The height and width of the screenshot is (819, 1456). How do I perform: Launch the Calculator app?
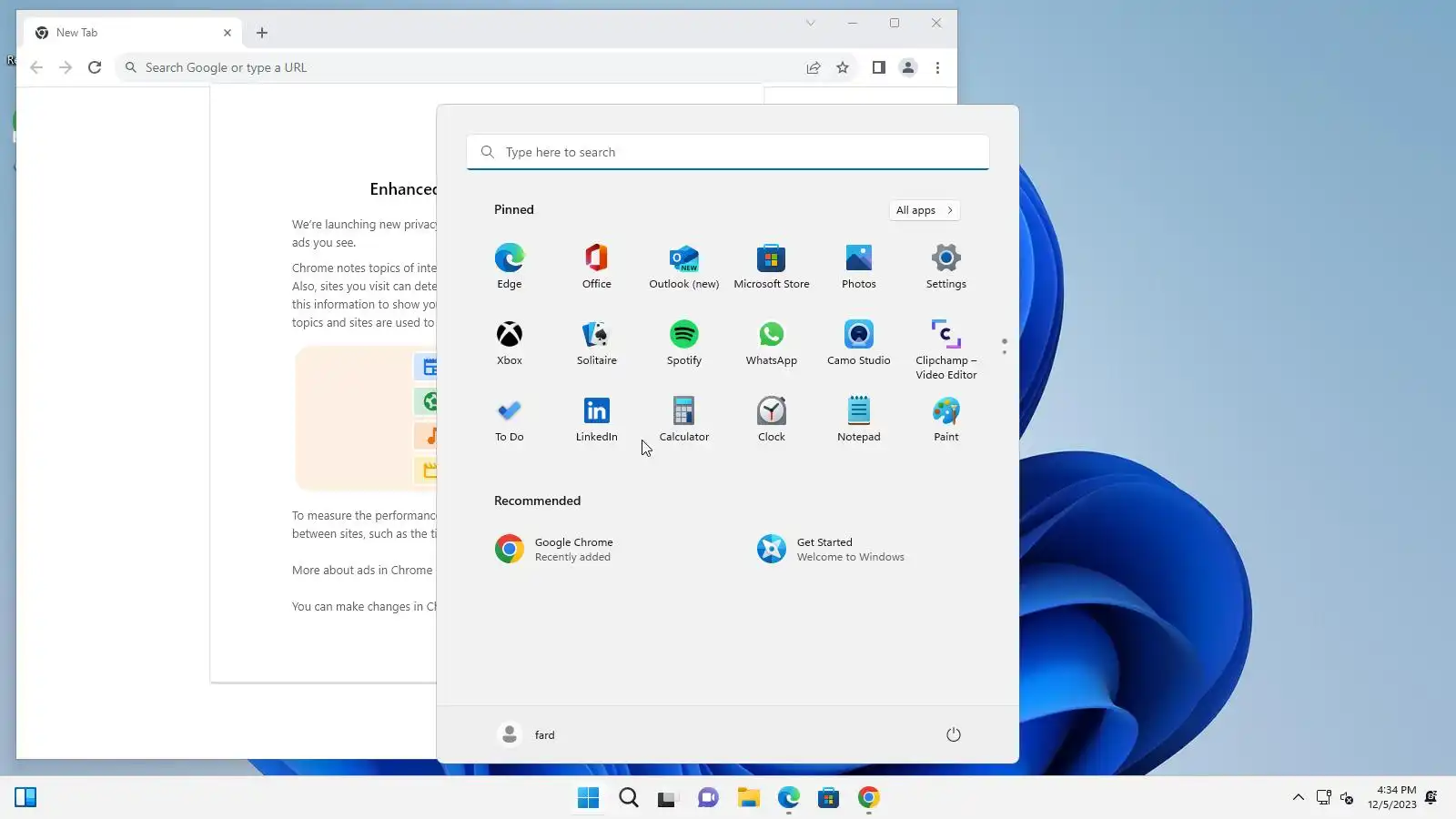click(x=684, y=420)
